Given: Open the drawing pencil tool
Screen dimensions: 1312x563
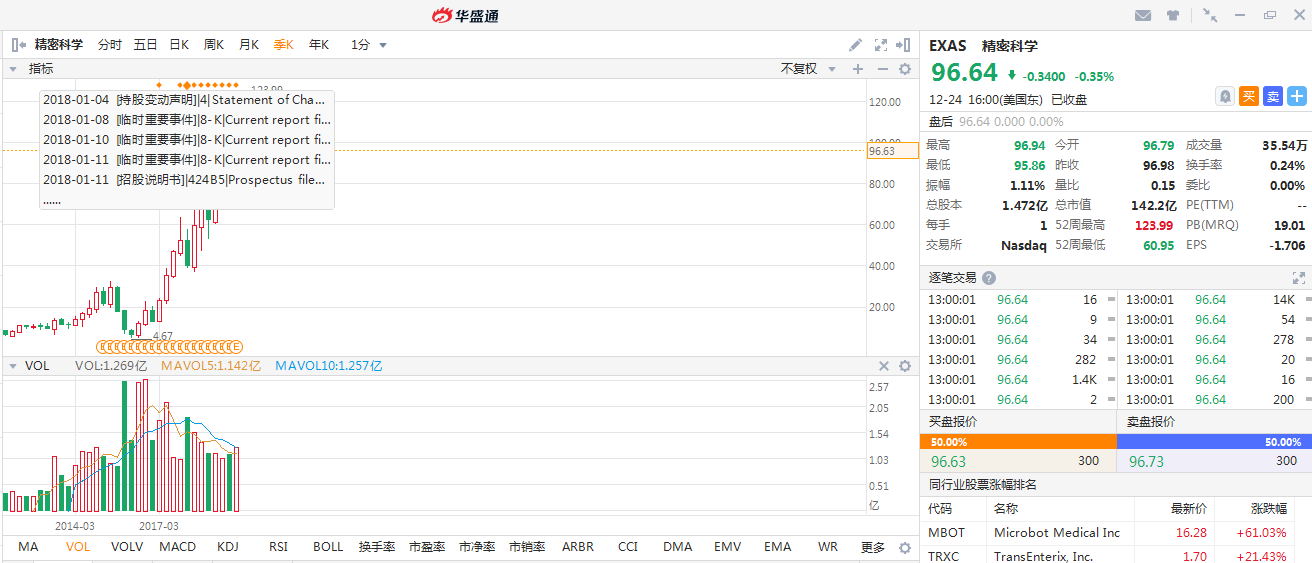Looking at the screenshot, I should tap(855, 45).
